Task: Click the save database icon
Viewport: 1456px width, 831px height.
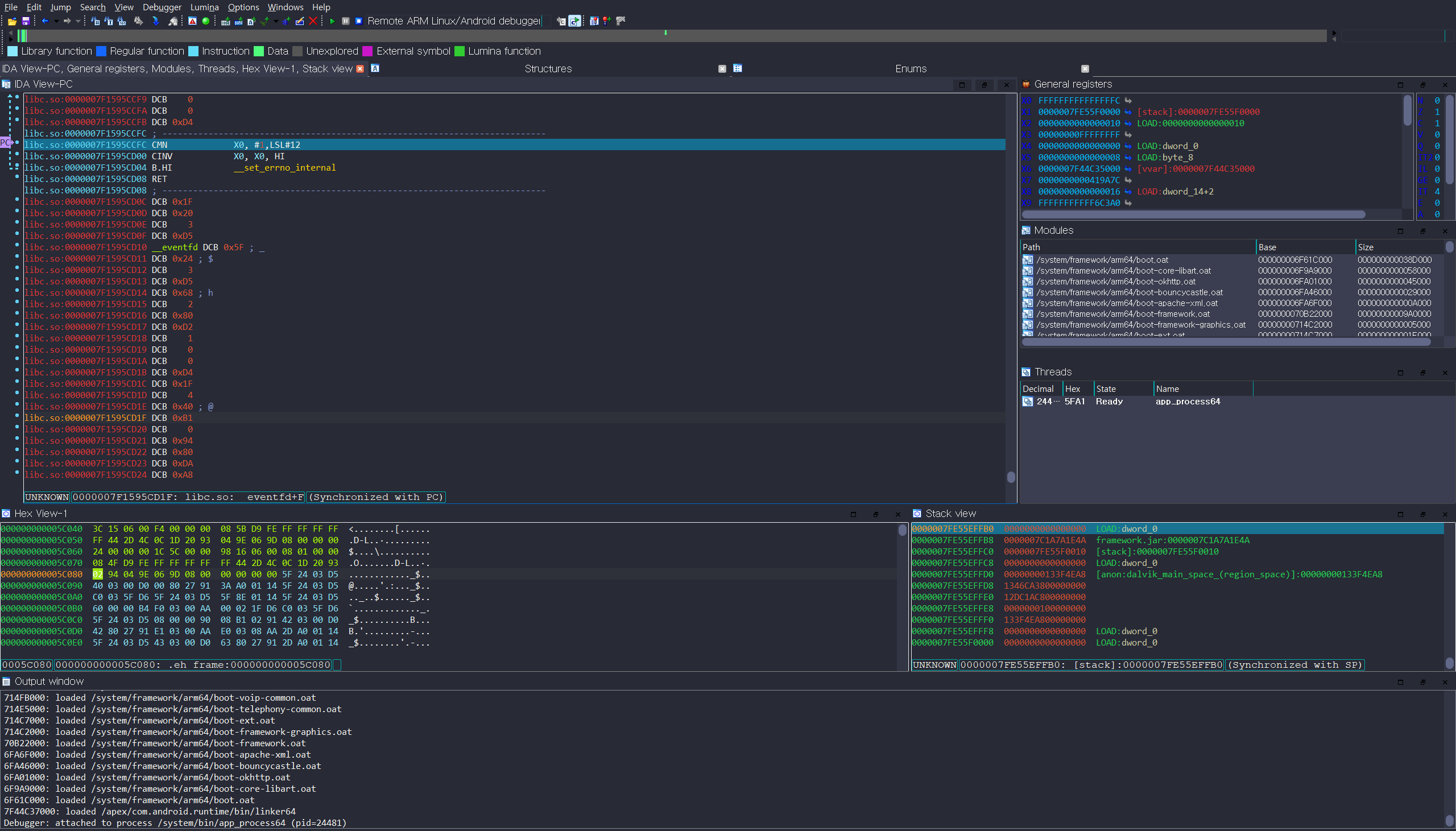Action: (26, 21)
